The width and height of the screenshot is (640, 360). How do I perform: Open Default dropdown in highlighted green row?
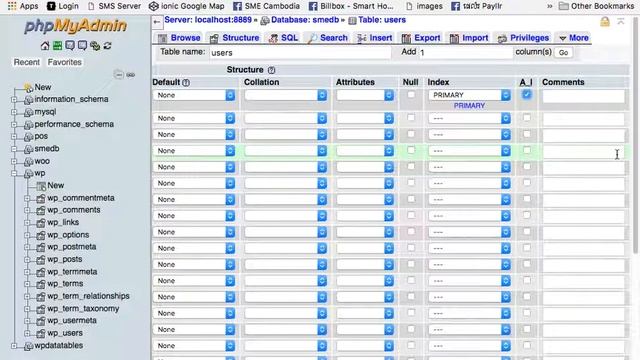(x=194, y=151)
